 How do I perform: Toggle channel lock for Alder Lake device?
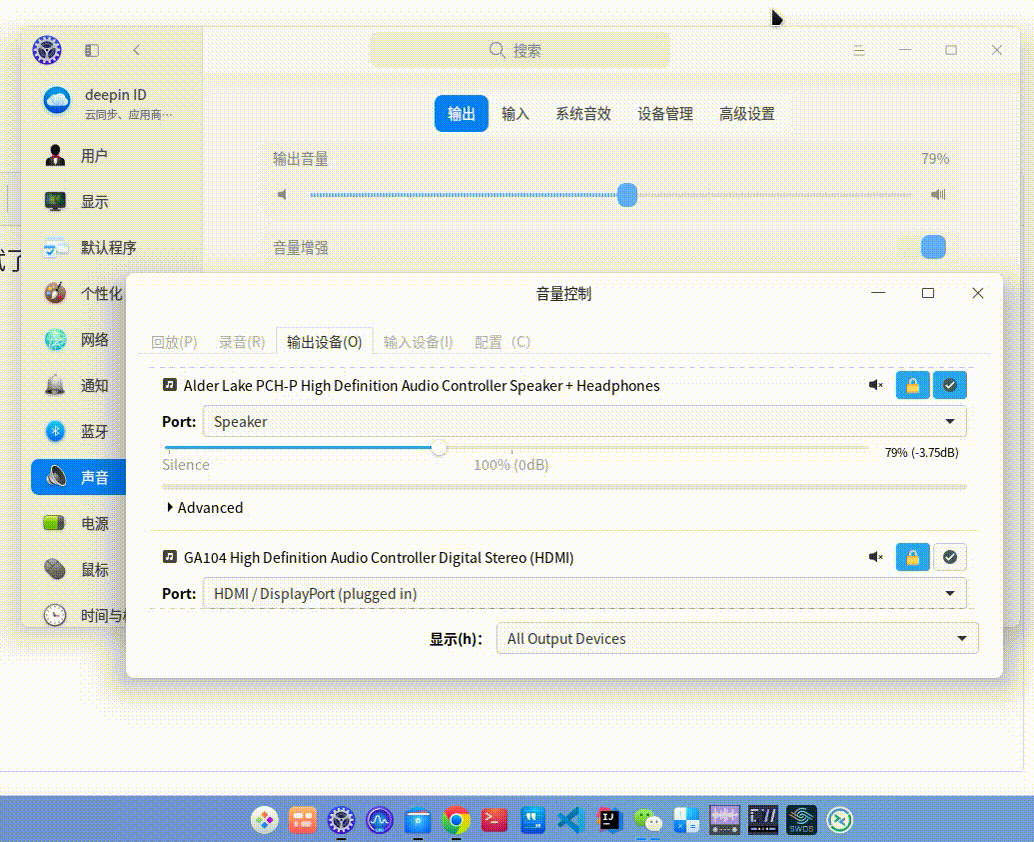913,385
